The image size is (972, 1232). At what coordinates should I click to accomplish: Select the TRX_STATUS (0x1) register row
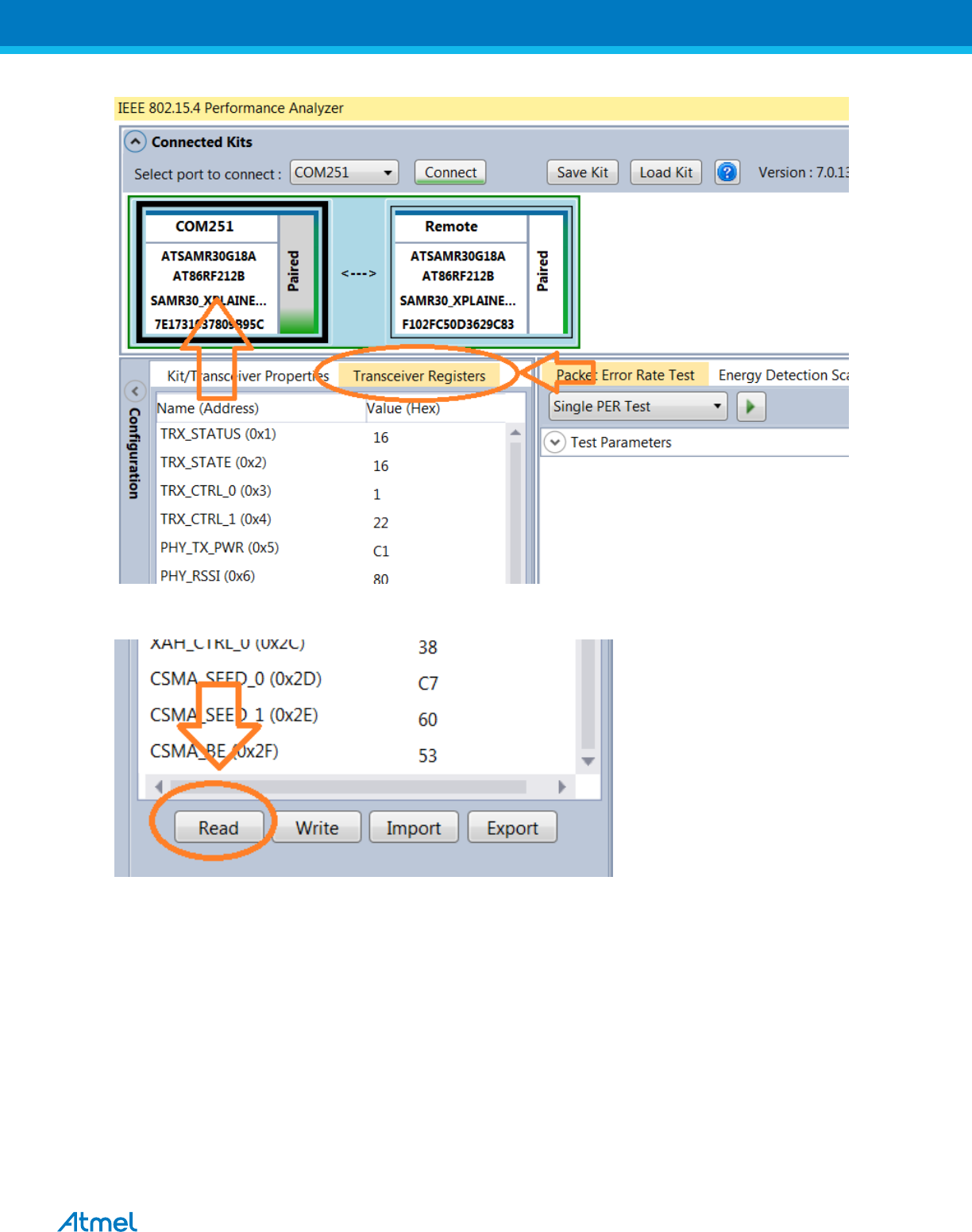coord(330,435)
